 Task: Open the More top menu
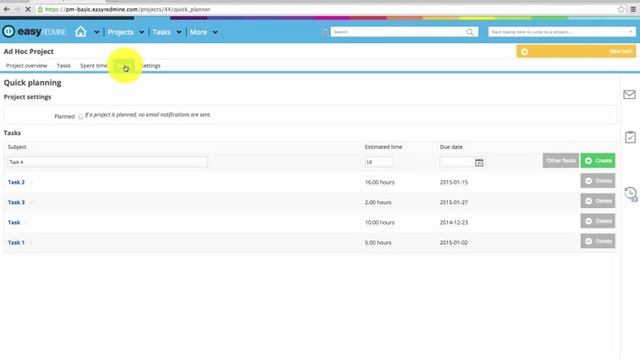point(198,32)
